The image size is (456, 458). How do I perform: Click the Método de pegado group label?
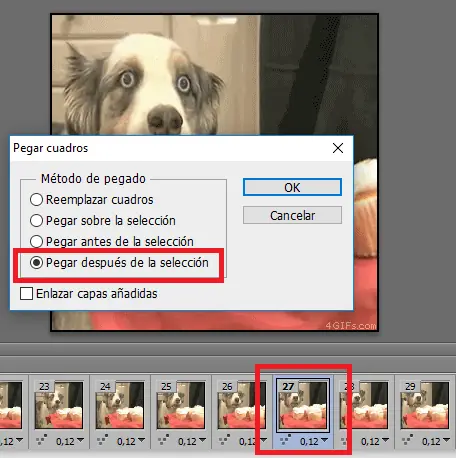(93, 179)
